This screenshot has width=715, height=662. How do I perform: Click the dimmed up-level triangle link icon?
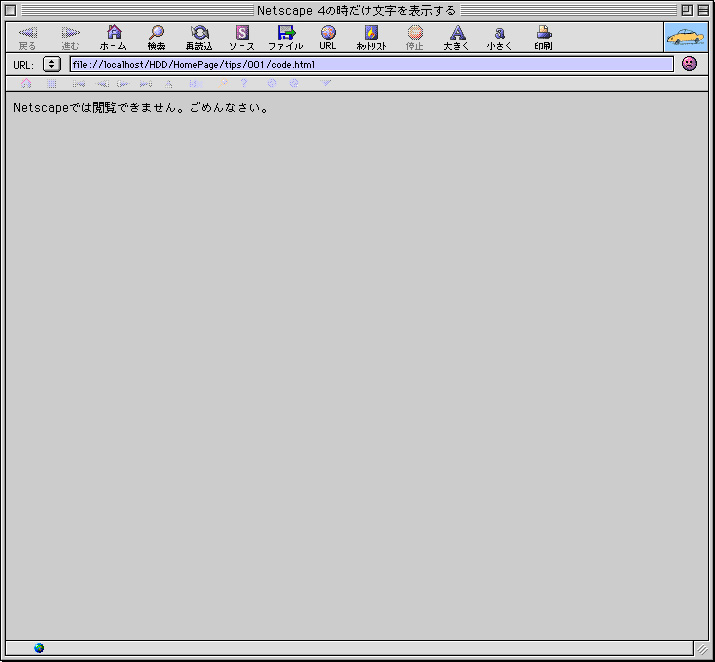pyautogui.click(x=169, y=83)
